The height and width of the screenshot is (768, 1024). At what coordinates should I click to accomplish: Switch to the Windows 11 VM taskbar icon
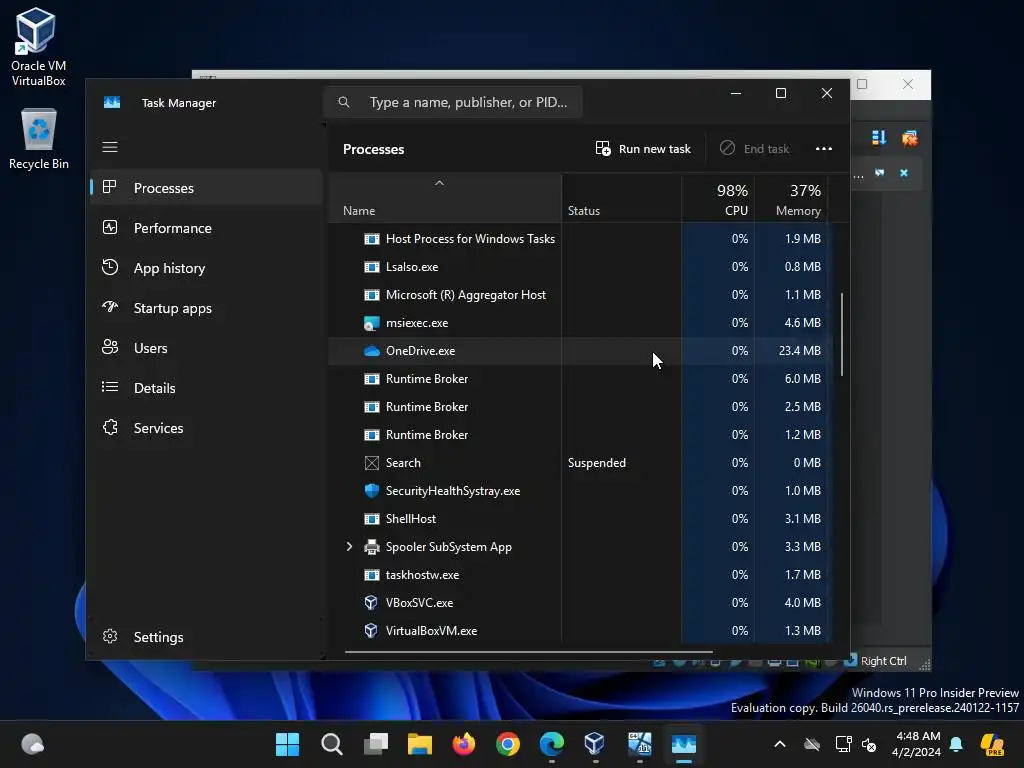tap(639, 744)
